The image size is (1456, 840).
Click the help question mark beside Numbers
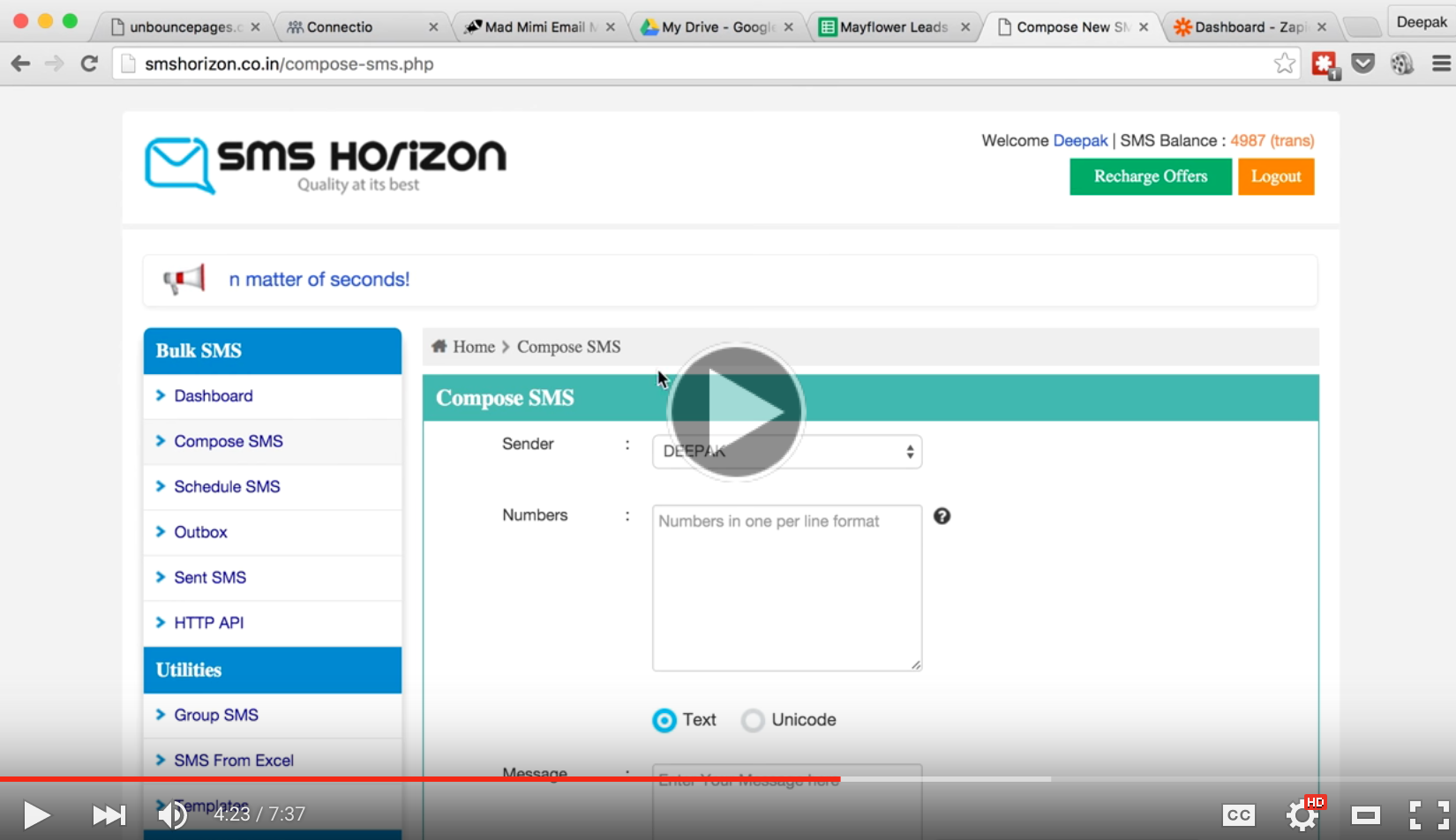942,516
